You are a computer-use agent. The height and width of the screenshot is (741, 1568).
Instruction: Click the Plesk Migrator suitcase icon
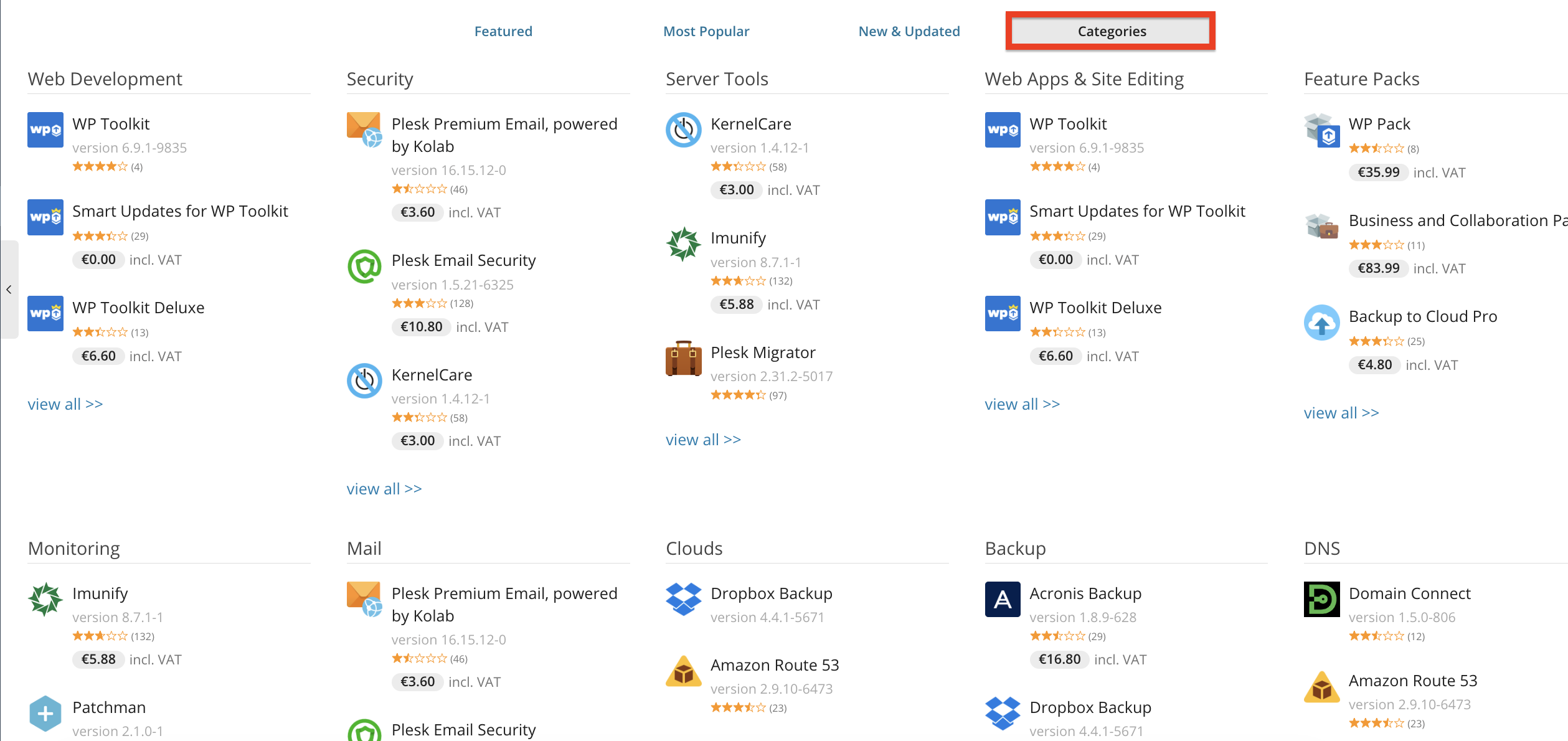pyautogui.click(x=684, y=358)
